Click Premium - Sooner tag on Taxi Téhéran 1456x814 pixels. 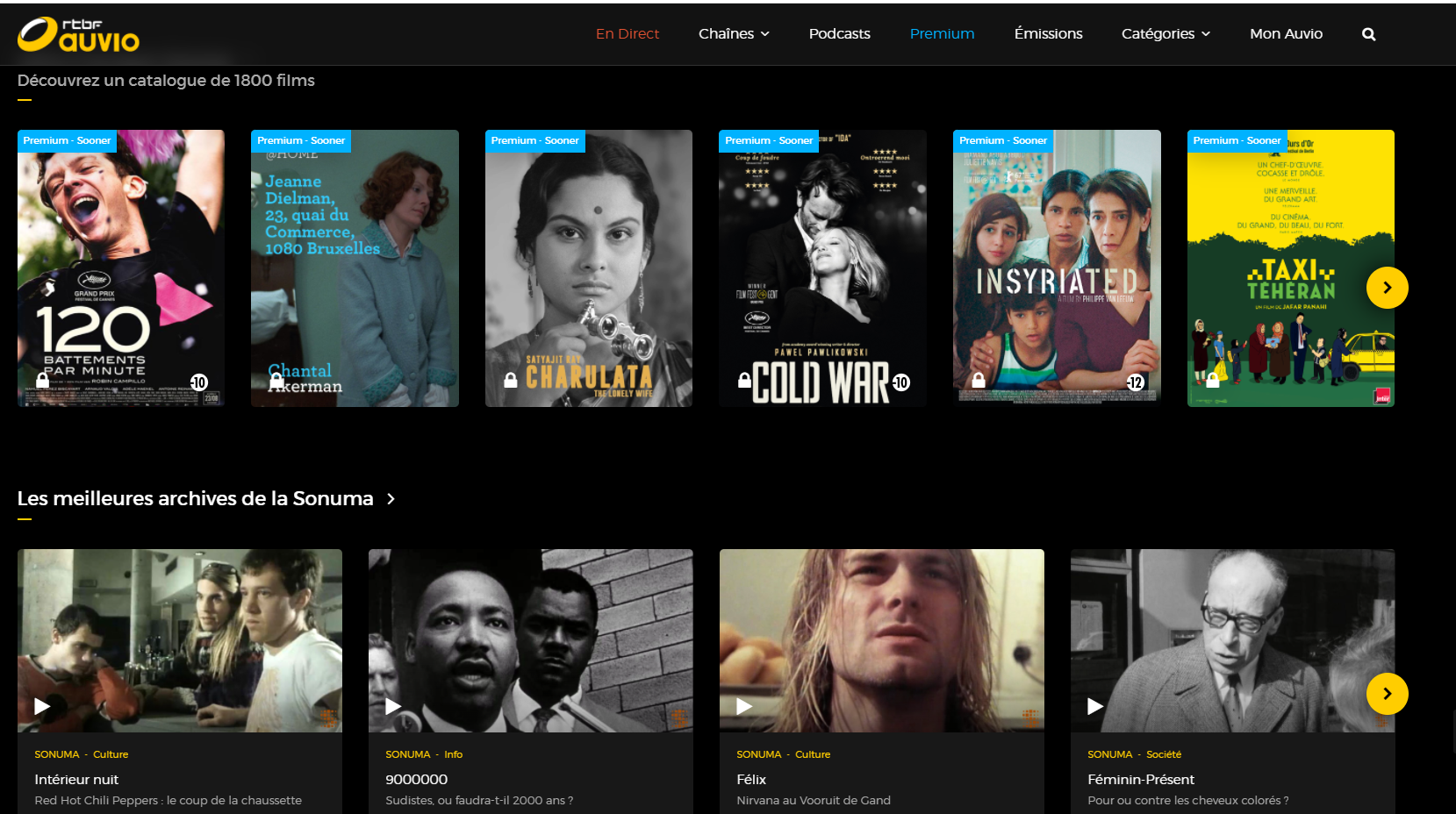click(x=1237, y=141)
